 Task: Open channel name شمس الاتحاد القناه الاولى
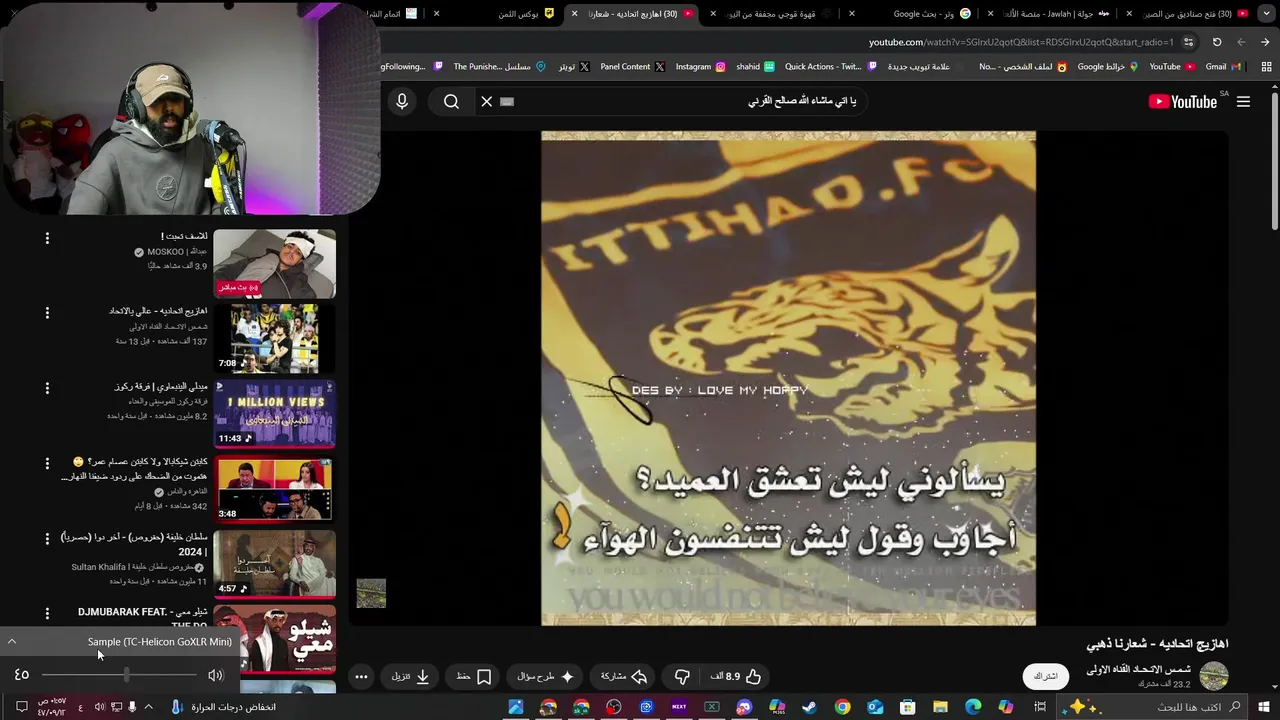(1139, 669)
